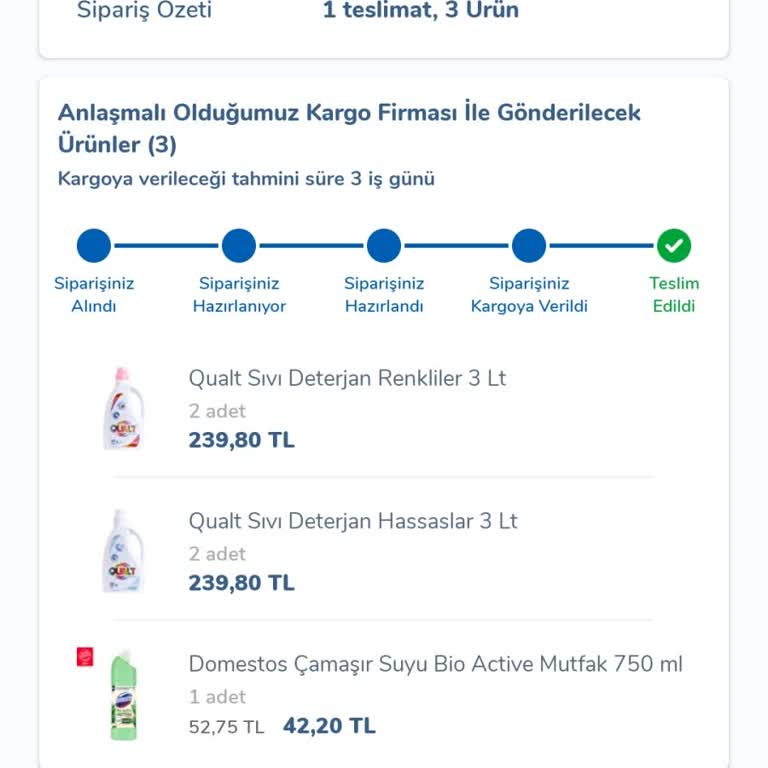Image resolution: width=768 pixels, height=768 pixels.
Task: Click the Sipariş Özeti label
Action: [x=144, y=12]
